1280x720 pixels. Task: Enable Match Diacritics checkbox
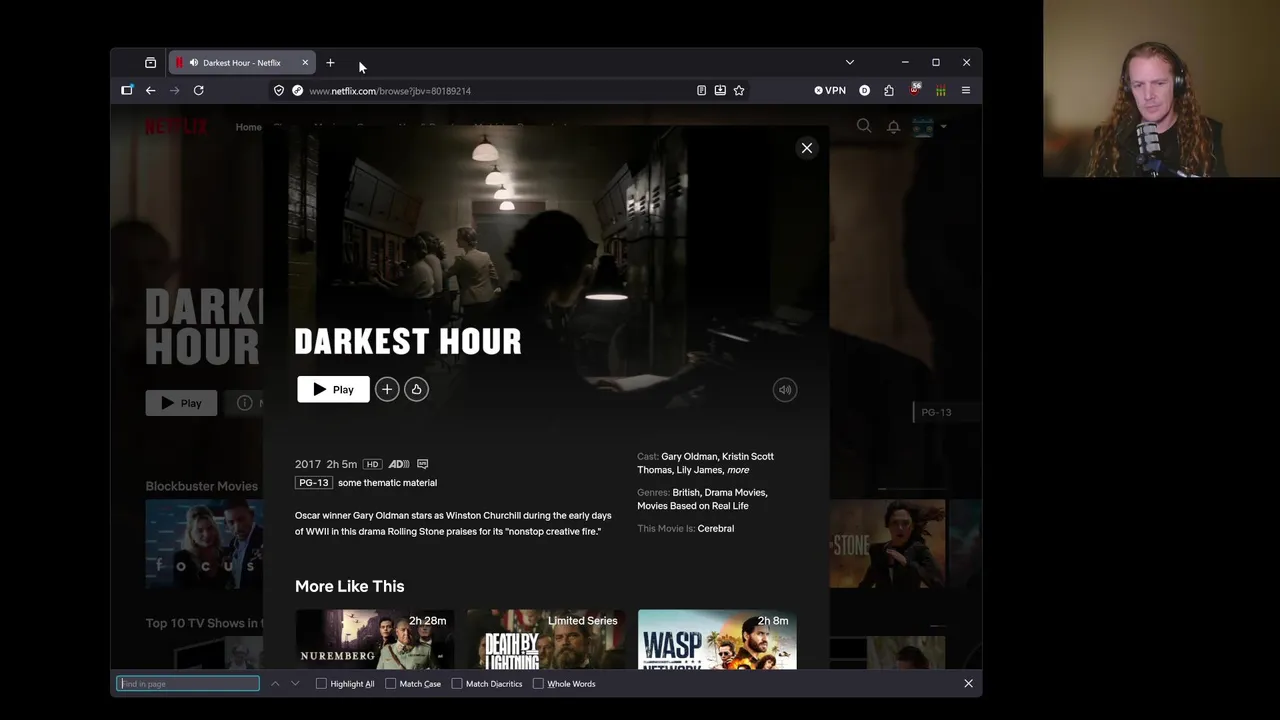[457, 684]
